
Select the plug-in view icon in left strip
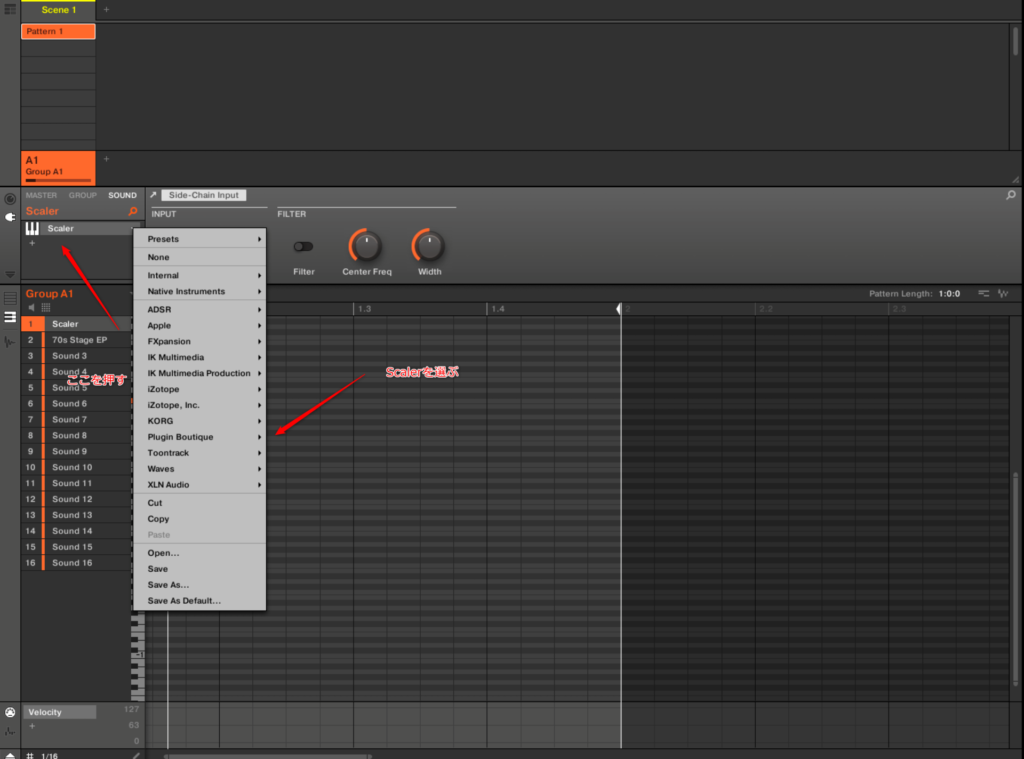coord(10,216)
